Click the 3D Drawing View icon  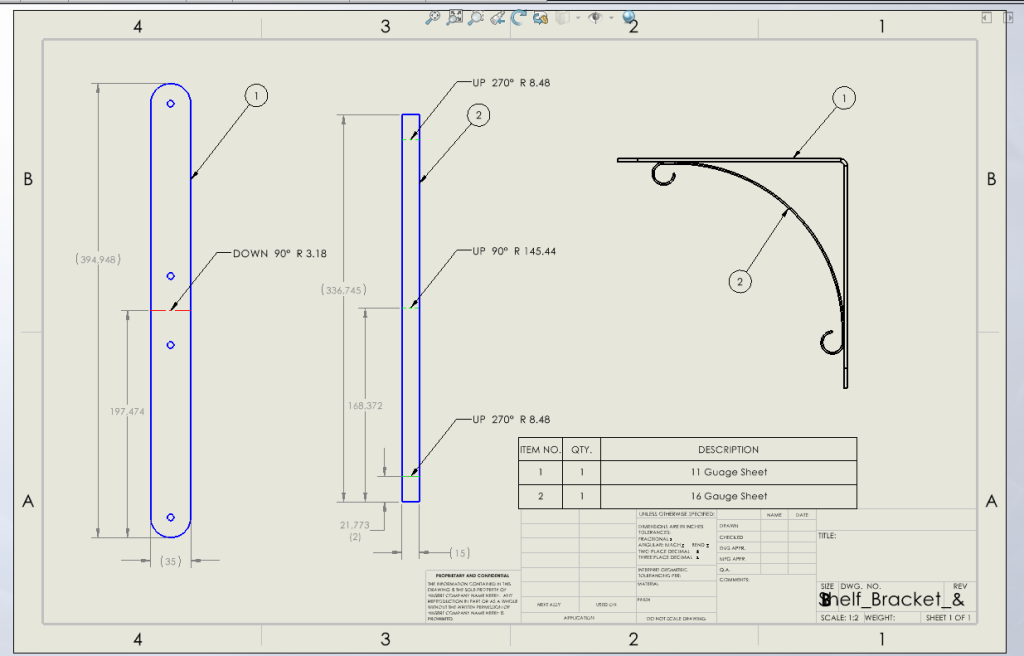click(540, 17)
